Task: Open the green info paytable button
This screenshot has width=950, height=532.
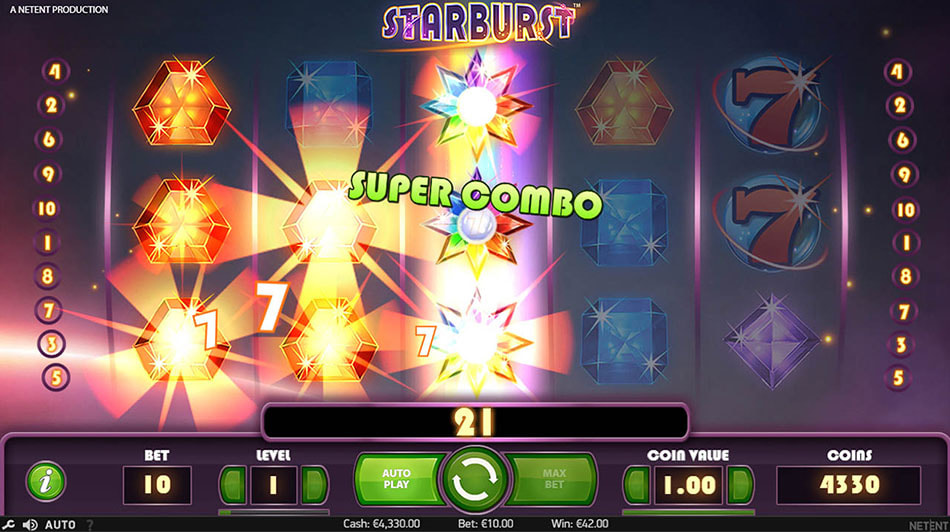Action: pyautogui.click(x=45, y=482)
